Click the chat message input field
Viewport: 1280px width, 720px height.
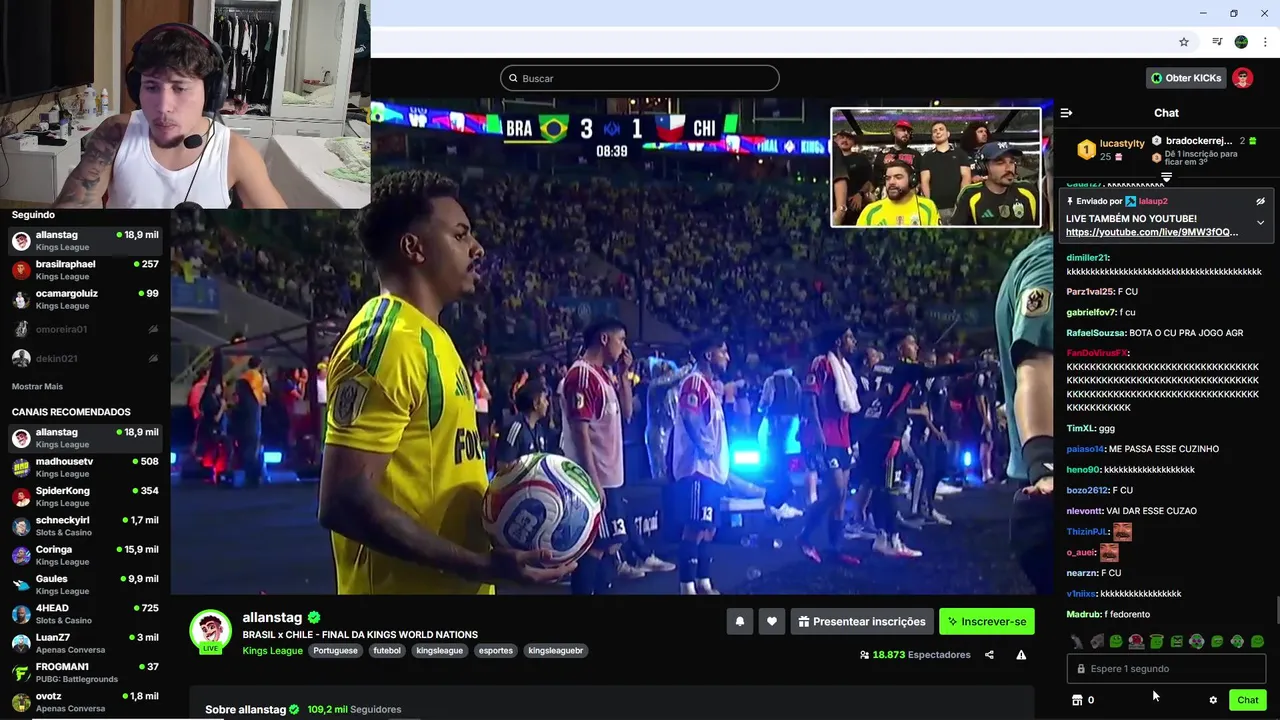(1166, 669)
